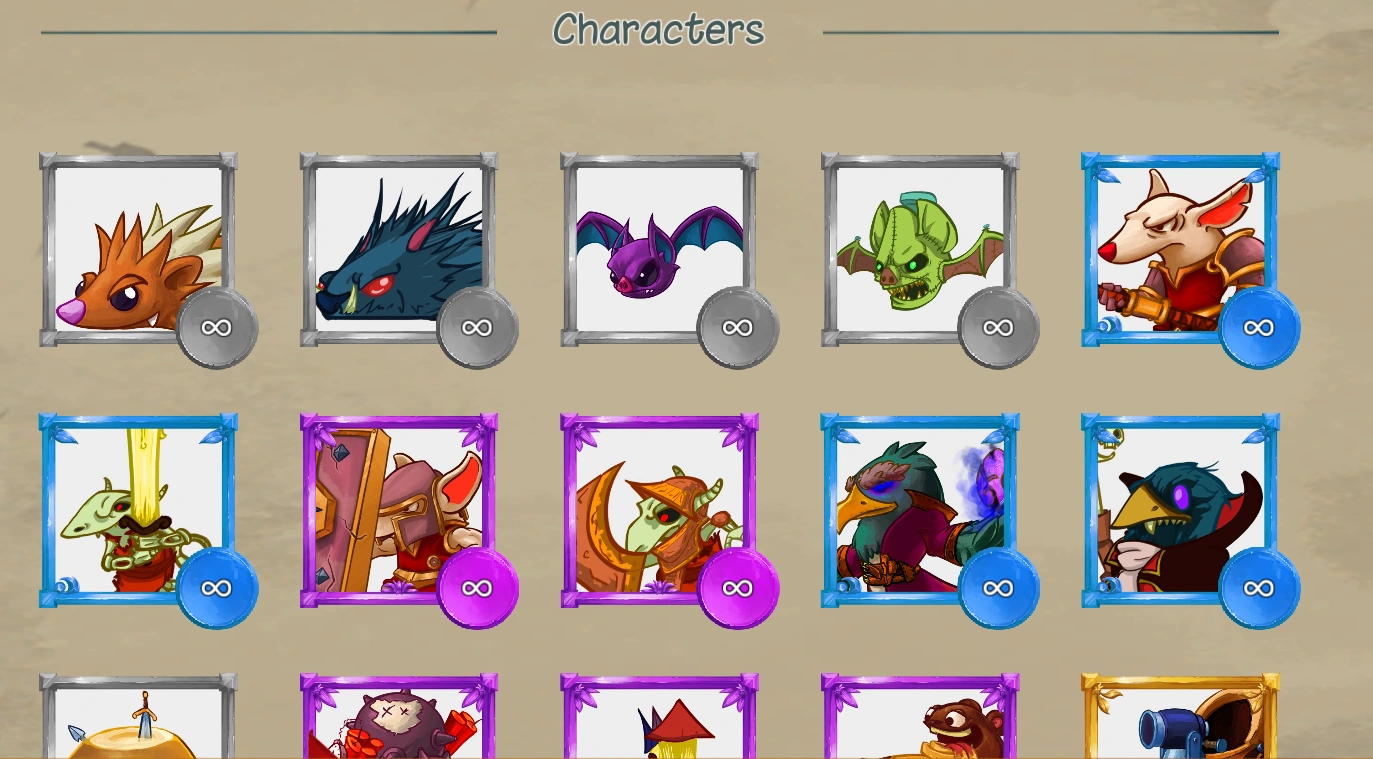The width and height of the screenshot is (1373, 759).
Task: Open the purple bat character portrait
Action: (659, 250)
